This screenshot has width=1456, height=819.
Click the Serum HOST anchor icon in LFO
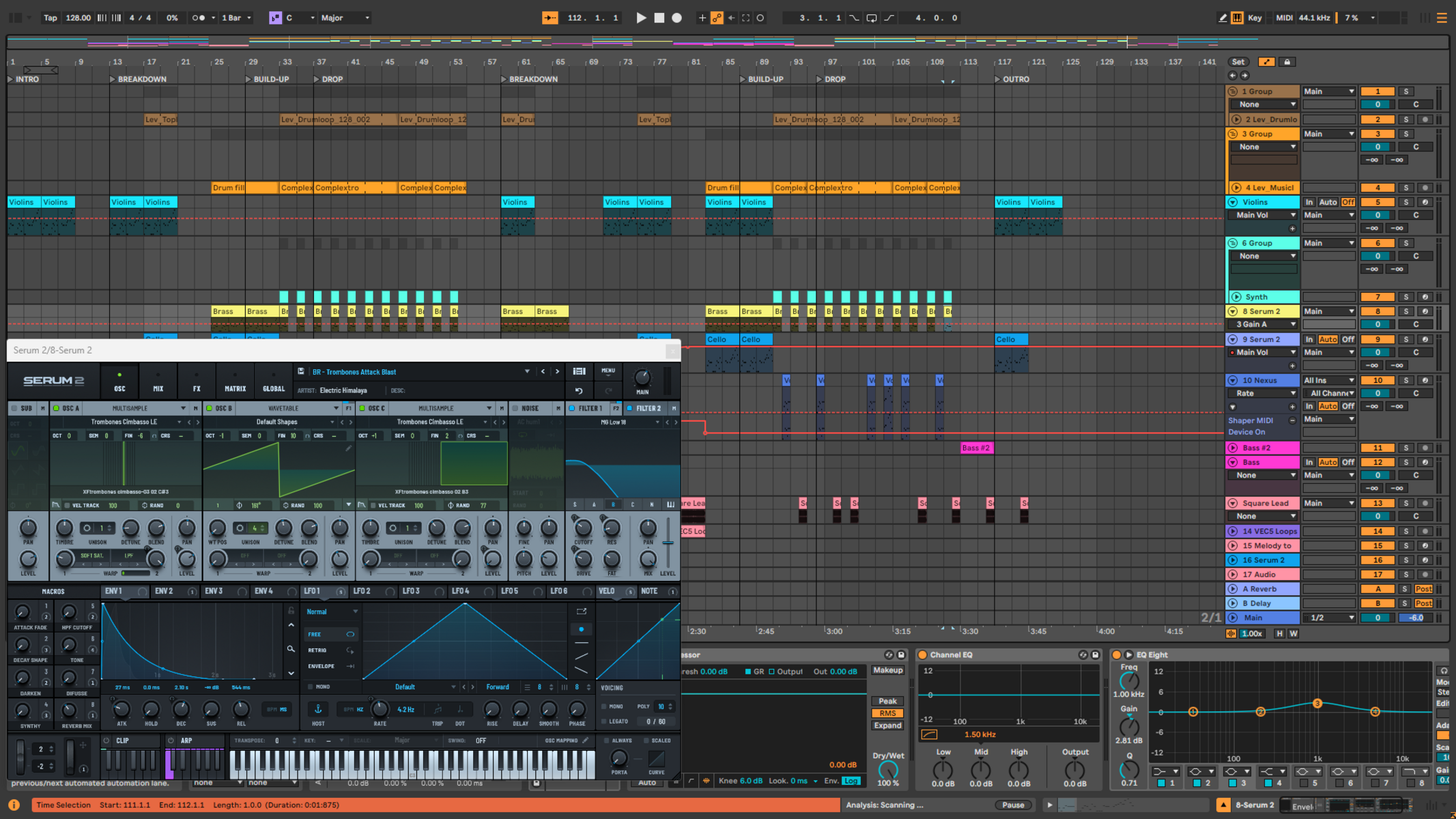click(318, 709)
